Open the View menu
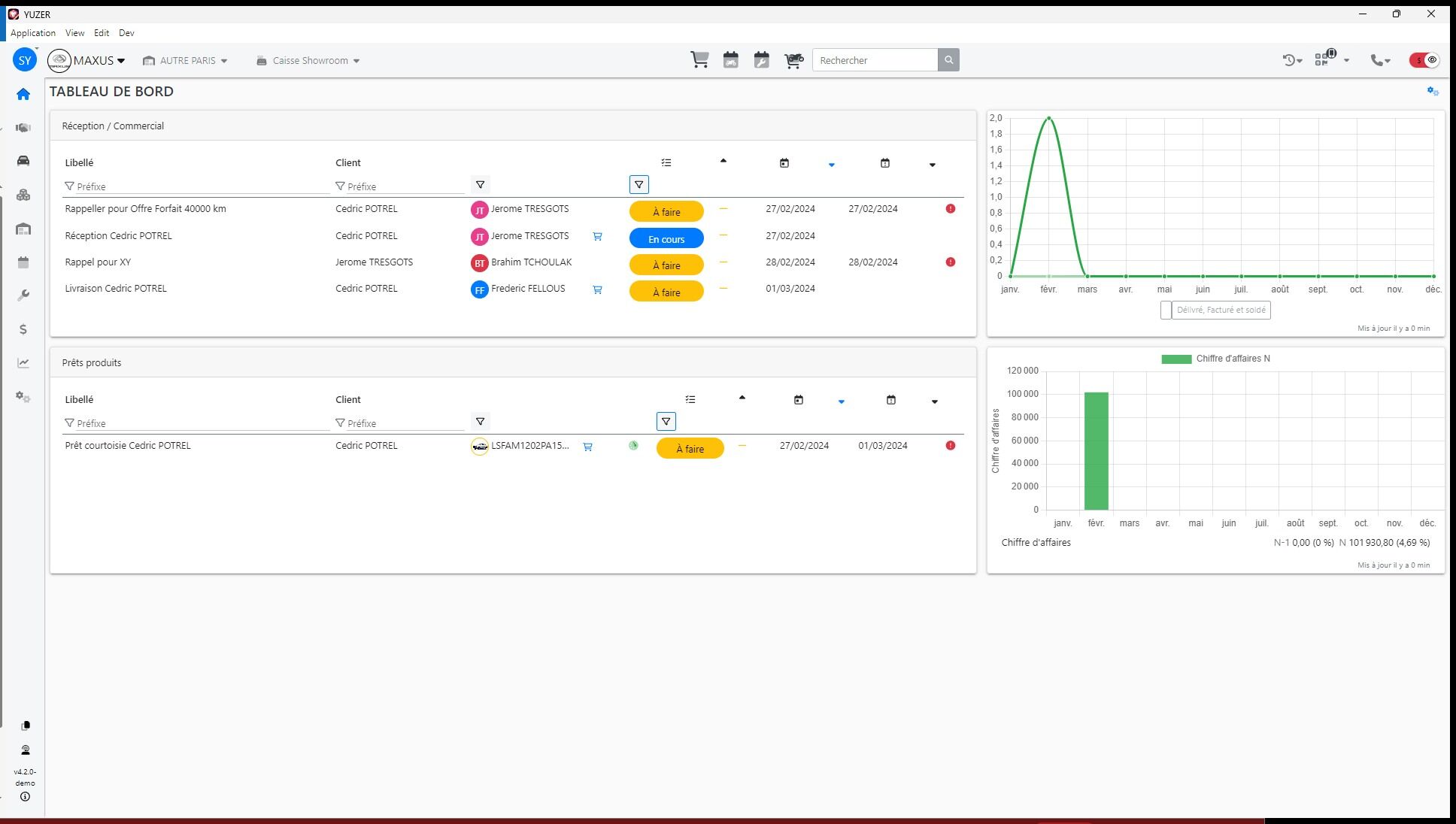Screen dimensions: 1456x824 (74, 33)
